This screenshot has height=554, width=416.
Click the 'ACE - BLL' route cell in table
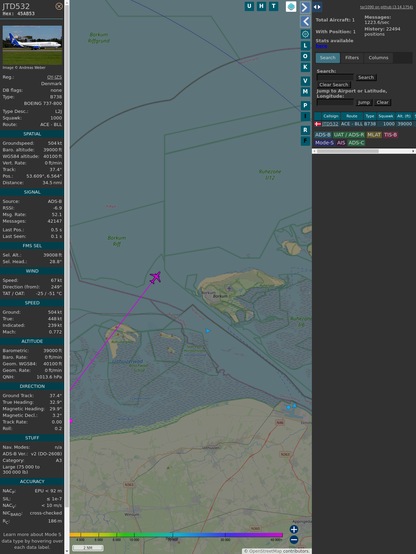click(x=352, y=124)
